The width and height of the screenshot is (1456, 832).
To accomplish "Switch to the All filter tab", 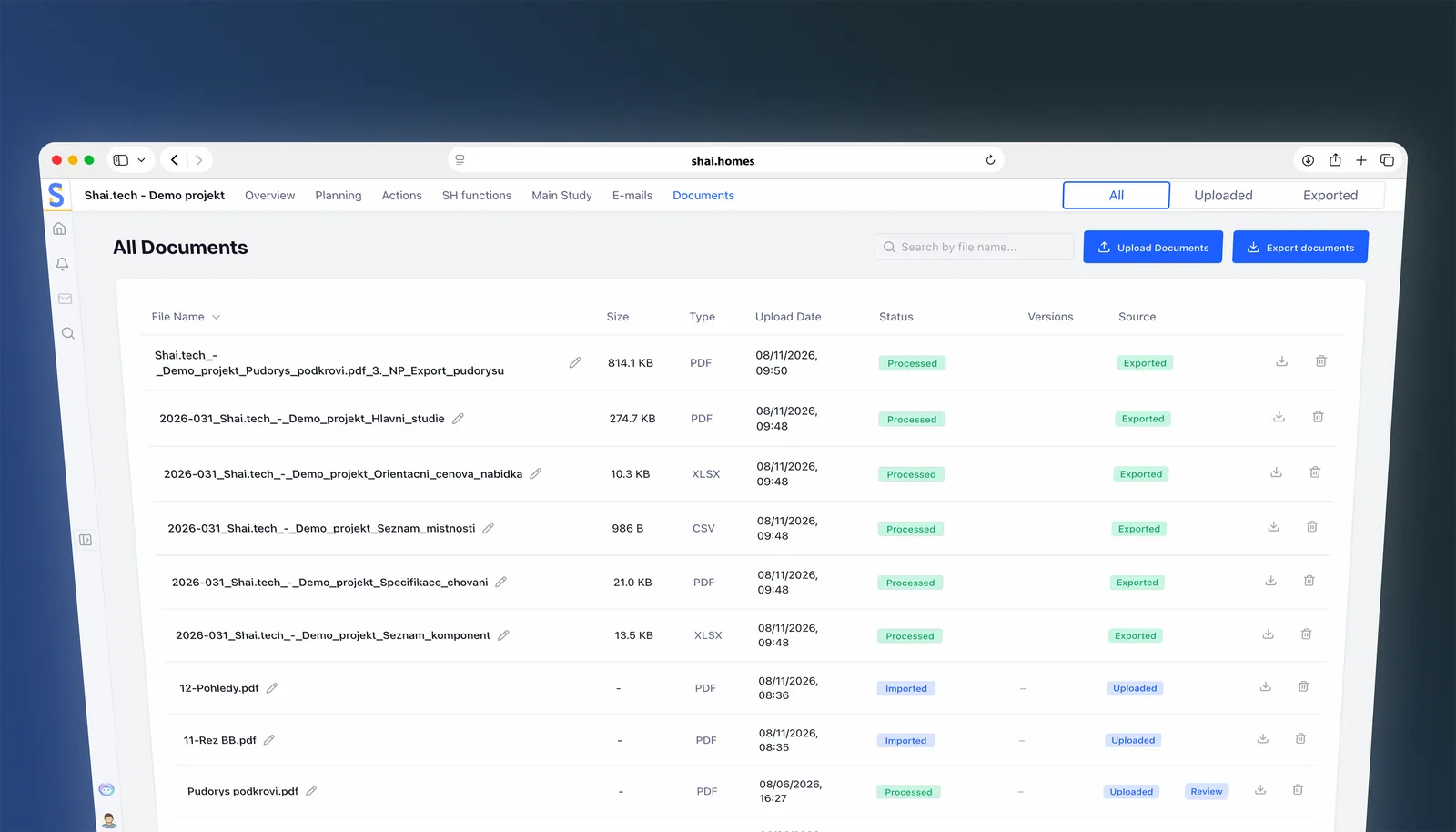I will click(x=1117, y=195).
